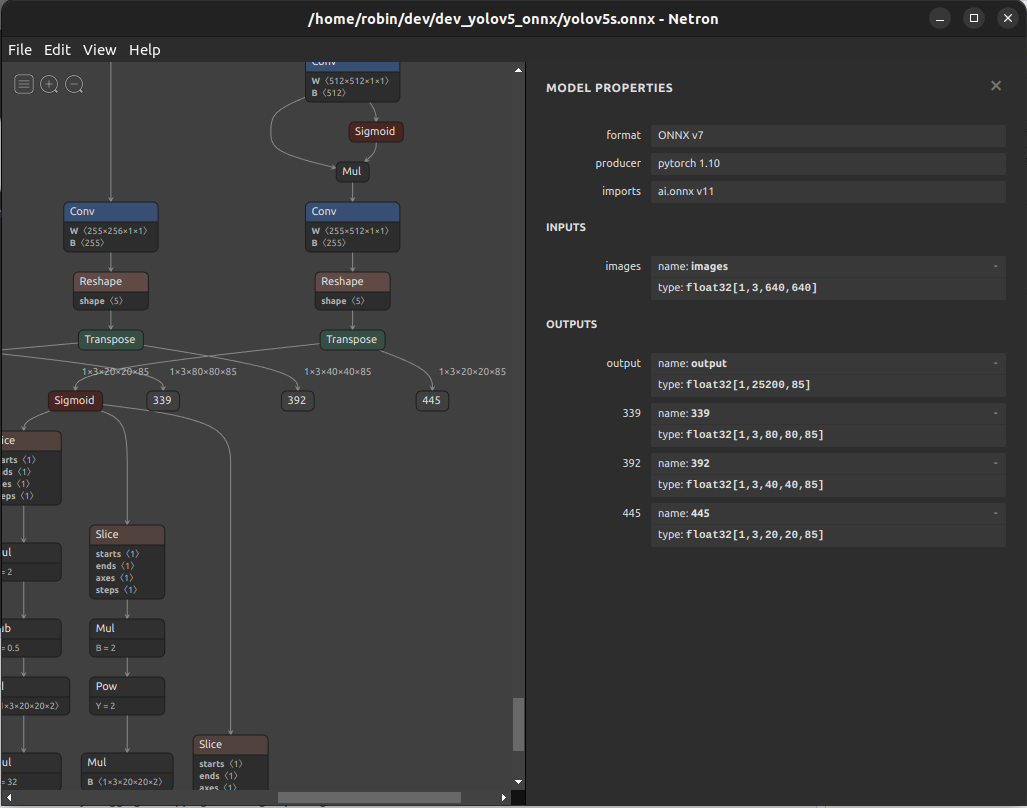Select the Conv node with 255×512×1×1 weights

[352, 227]
